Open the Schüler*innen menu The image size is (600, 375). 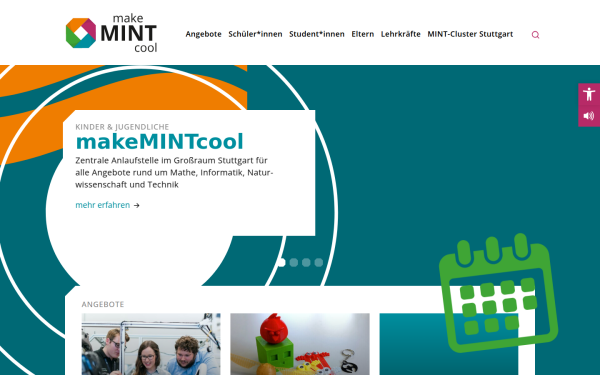click(255, 34)
